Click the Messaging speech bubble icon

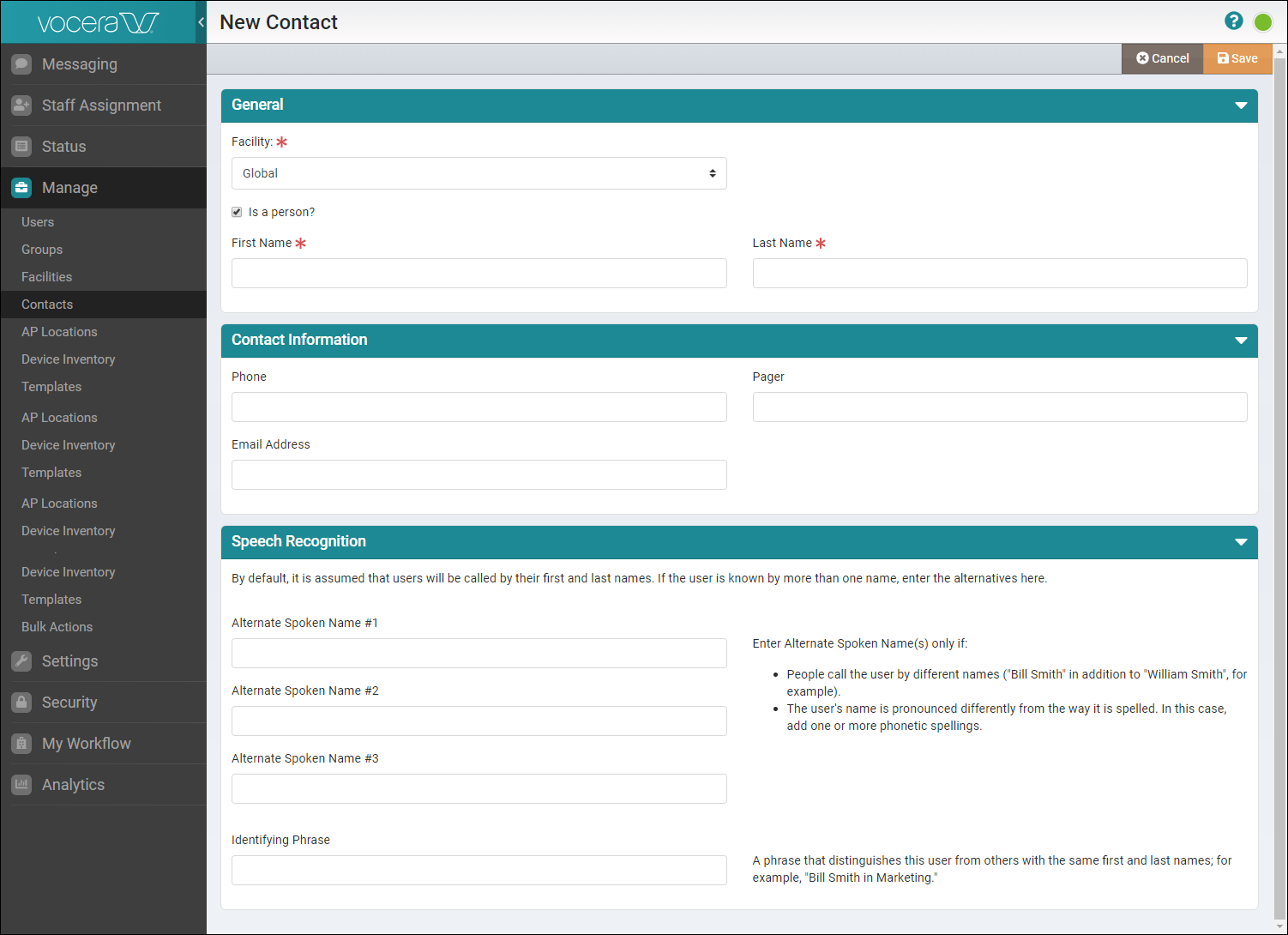click(21, 64)
